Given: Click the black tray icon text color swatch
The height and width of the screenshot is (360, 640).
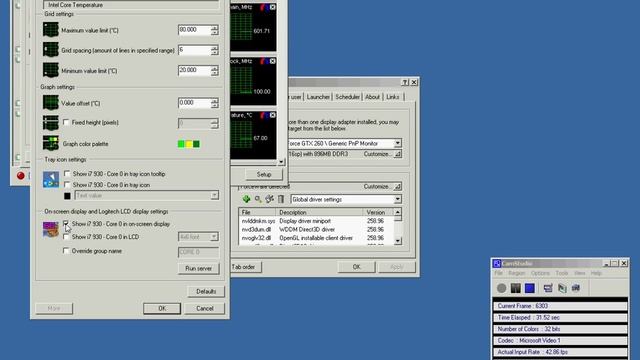Looking at the screenshot, I should pyautogui.click(x=67, y=196).
